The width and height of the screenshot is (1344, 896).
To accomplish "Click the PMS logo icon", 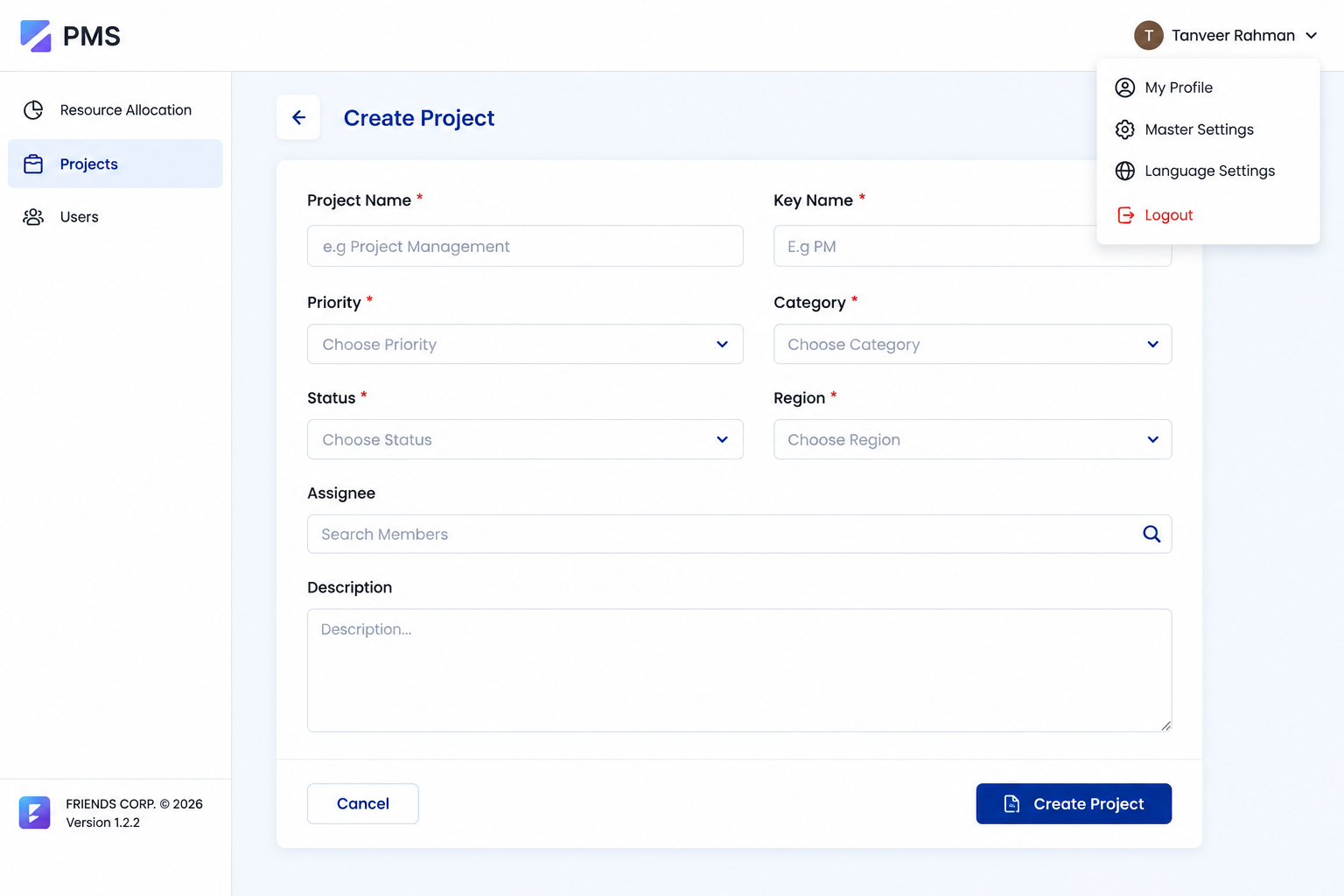I will (36, 36).
